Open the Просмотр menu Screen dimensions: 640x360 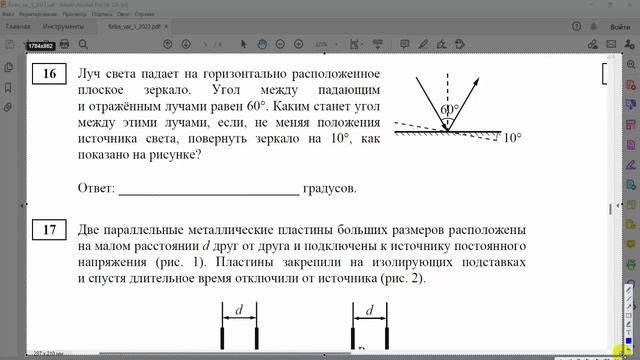coord(75,14)
